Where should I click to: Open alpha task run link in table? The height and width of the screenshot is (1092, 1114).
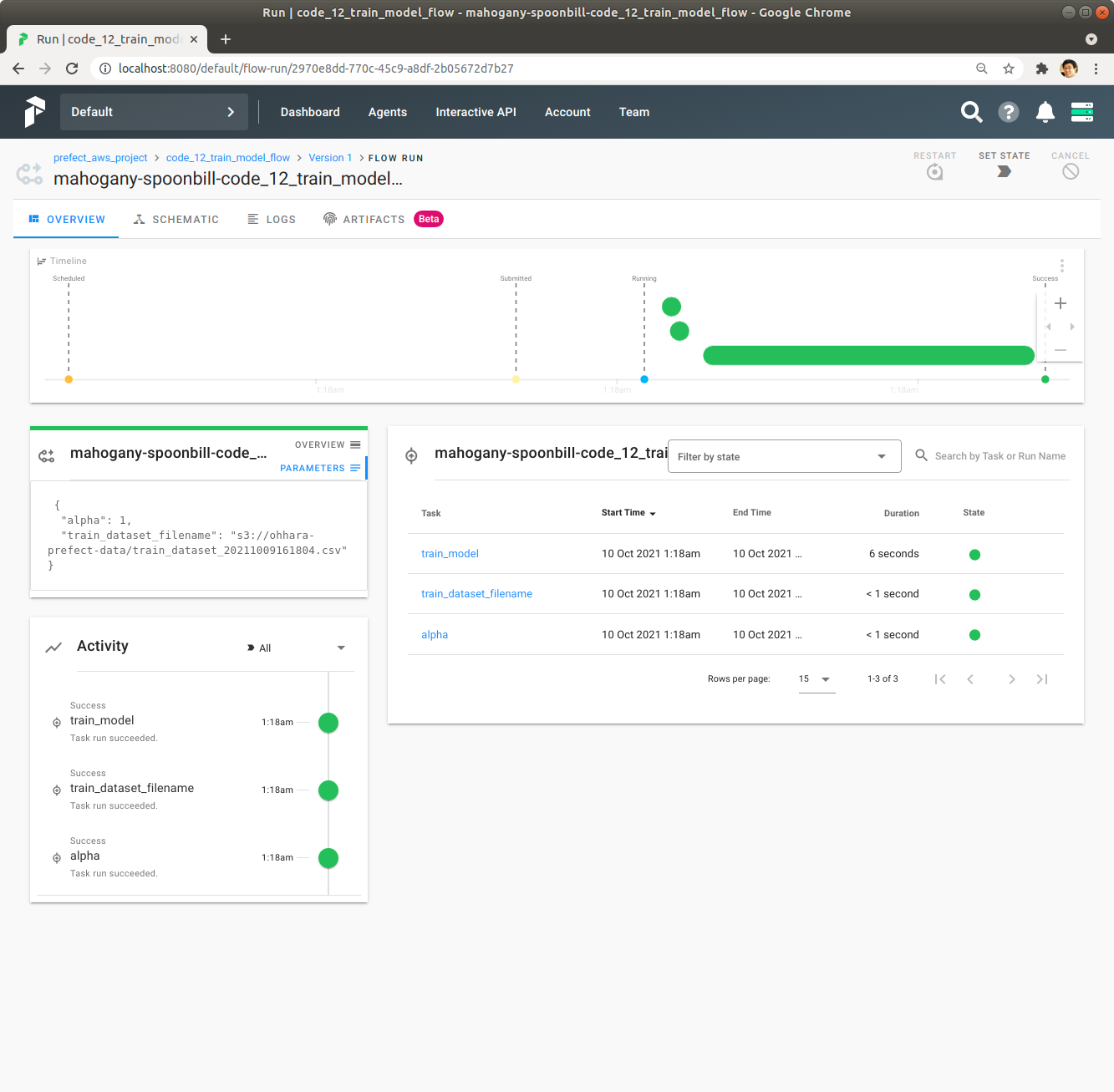tap(435, 635)
